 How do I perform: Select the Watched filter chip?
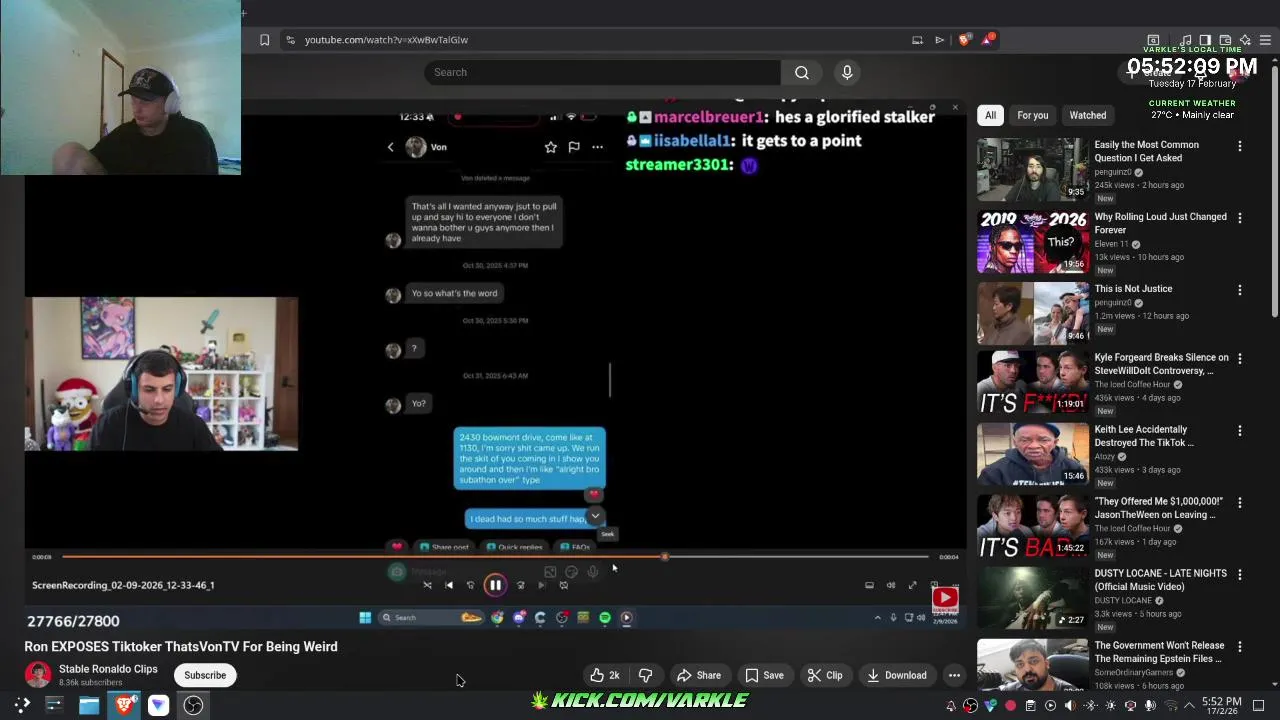1088,115
